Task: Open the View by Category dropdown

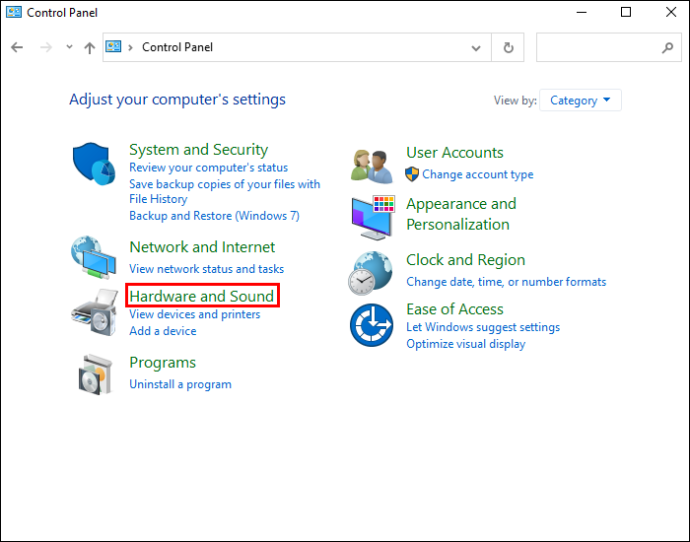Action: click(580, 100)
